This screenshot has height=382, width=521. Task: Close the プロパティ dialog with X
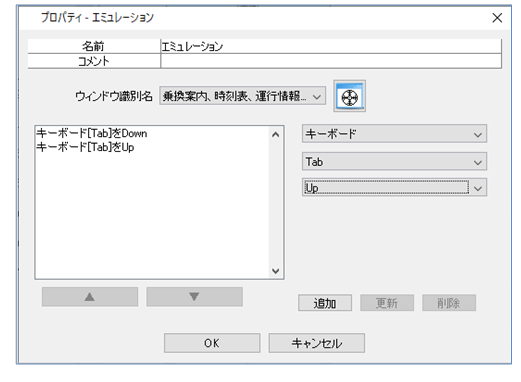pyautogui.click(x=497, y=18)
